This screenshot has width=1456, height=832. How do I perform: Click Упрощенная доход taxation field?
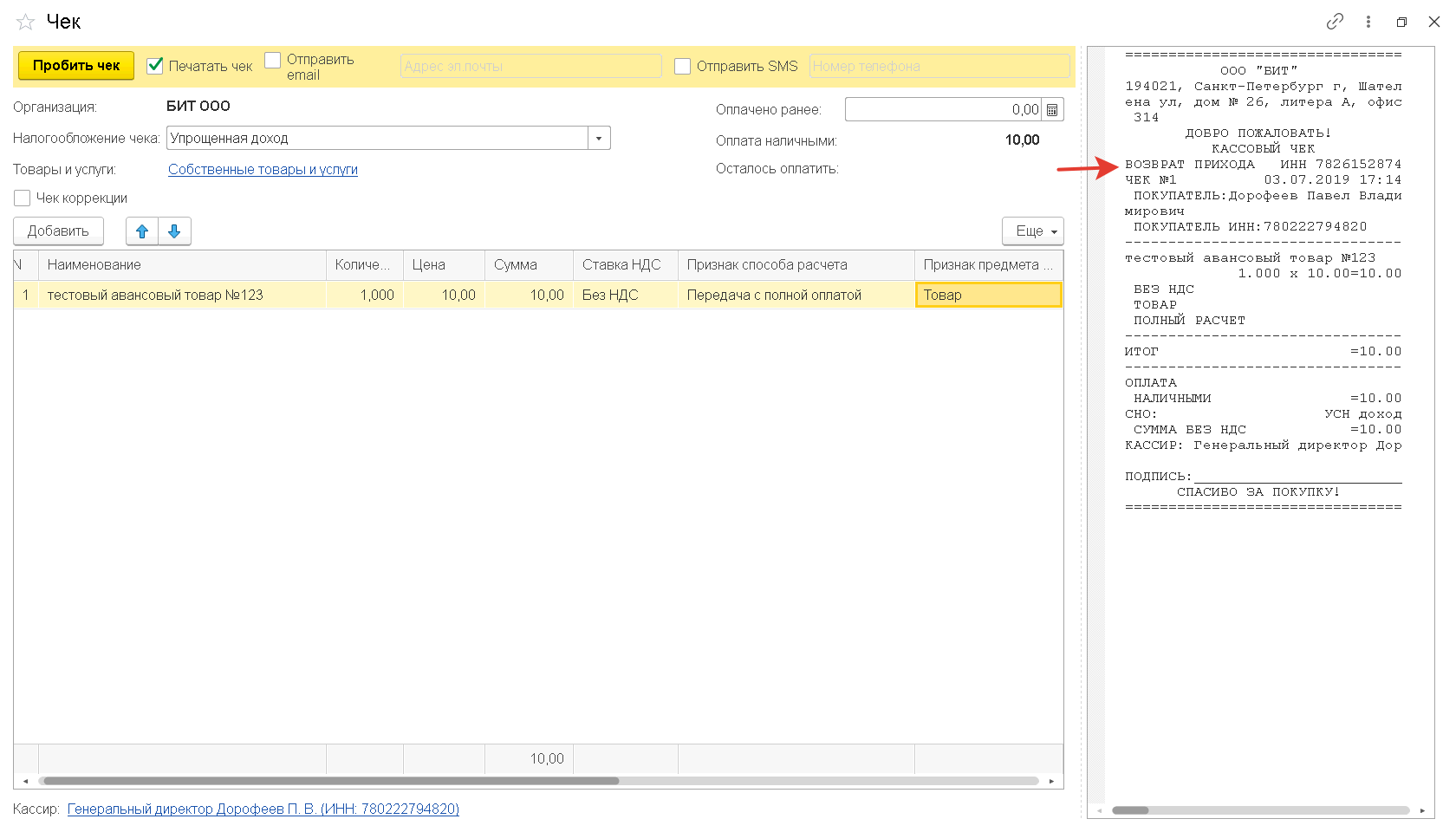coord(378,139)
